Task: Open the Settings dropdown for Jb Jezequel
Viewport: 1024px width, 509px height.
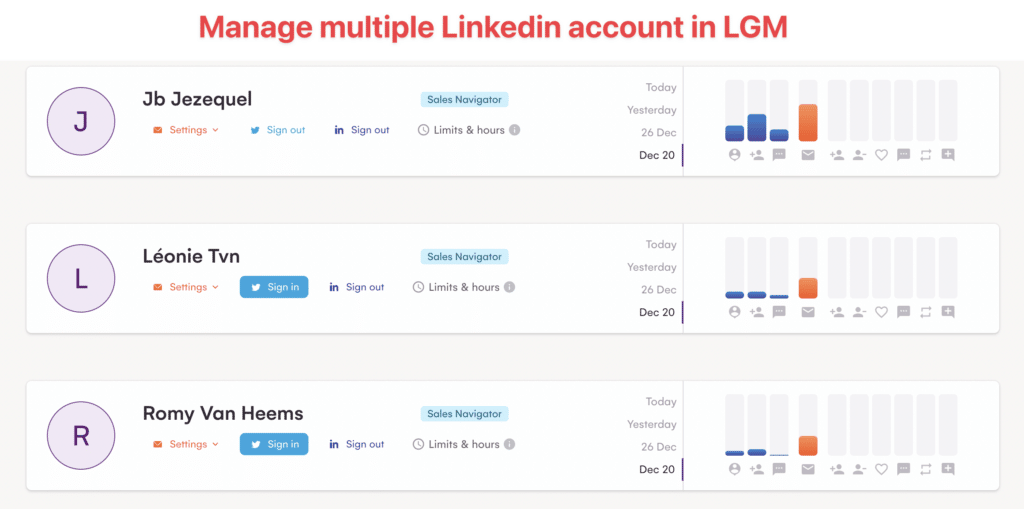Action: 186,130
